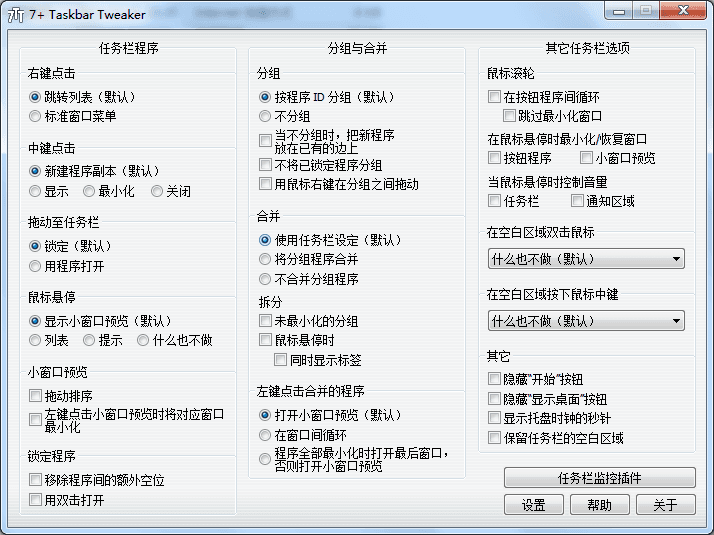
Task: Select 新建程序副本（默认） for middle click
Action: (x=35, y=171)
